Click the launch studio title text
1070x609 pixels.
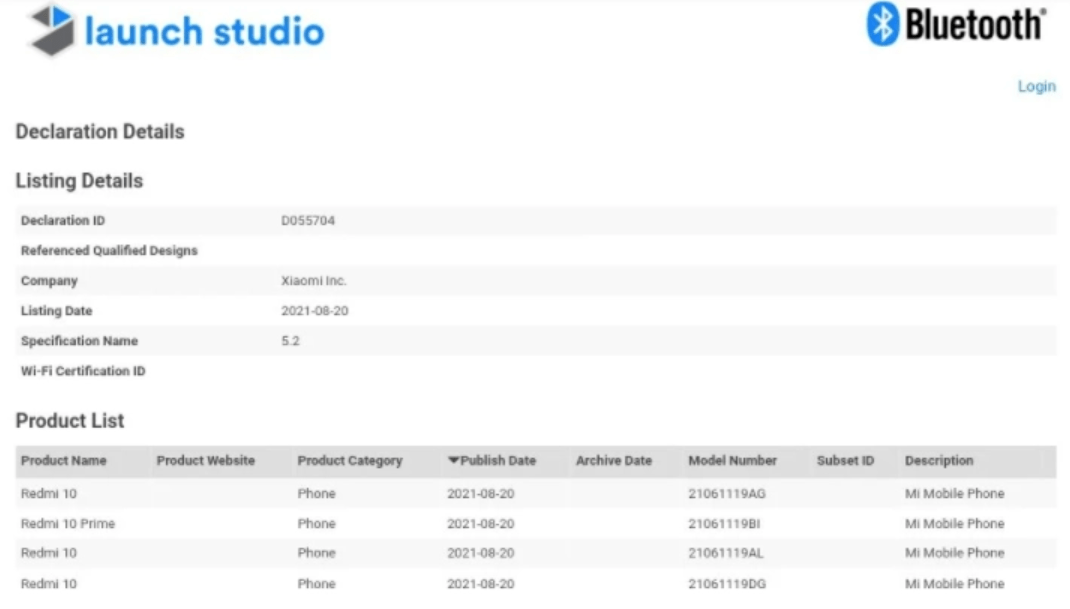[x=204, y=32]
